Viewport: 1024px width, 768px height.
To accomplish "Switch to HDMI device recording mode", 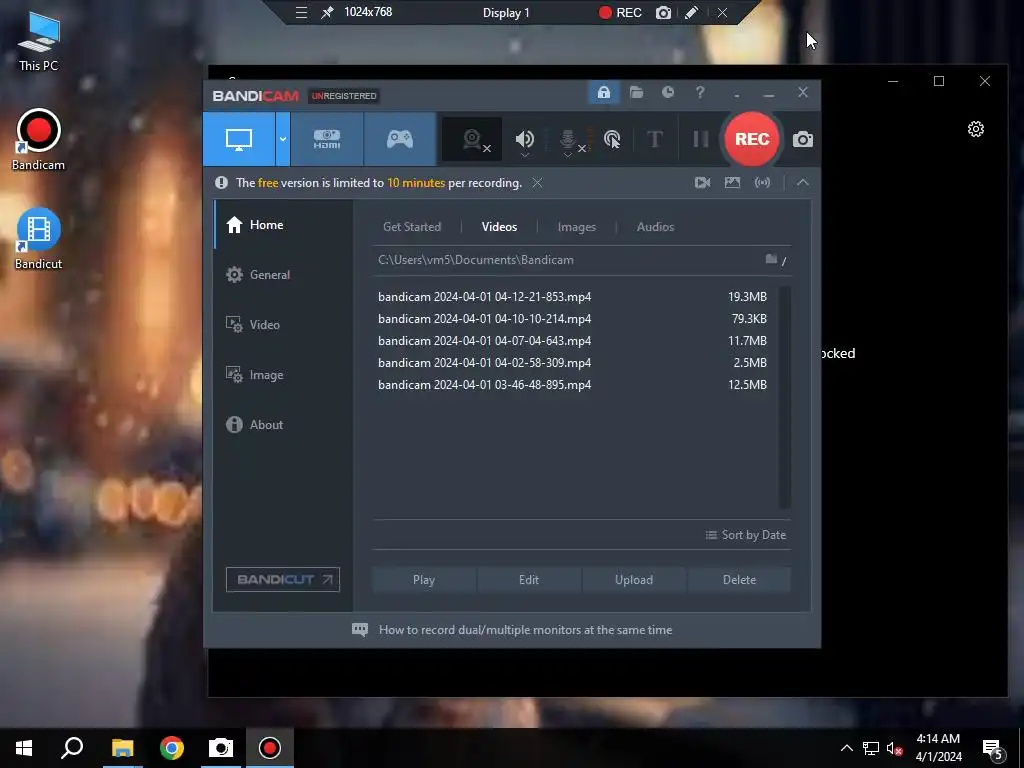I will [x=327, y=139].
